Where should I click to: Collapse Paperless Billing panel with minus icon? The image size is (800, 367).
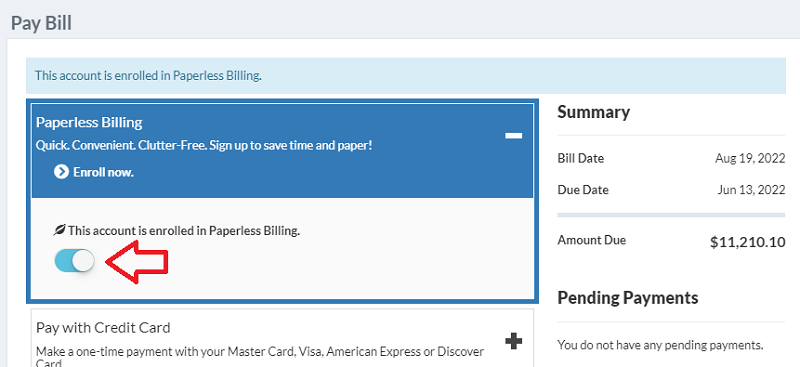coord(513,136)
